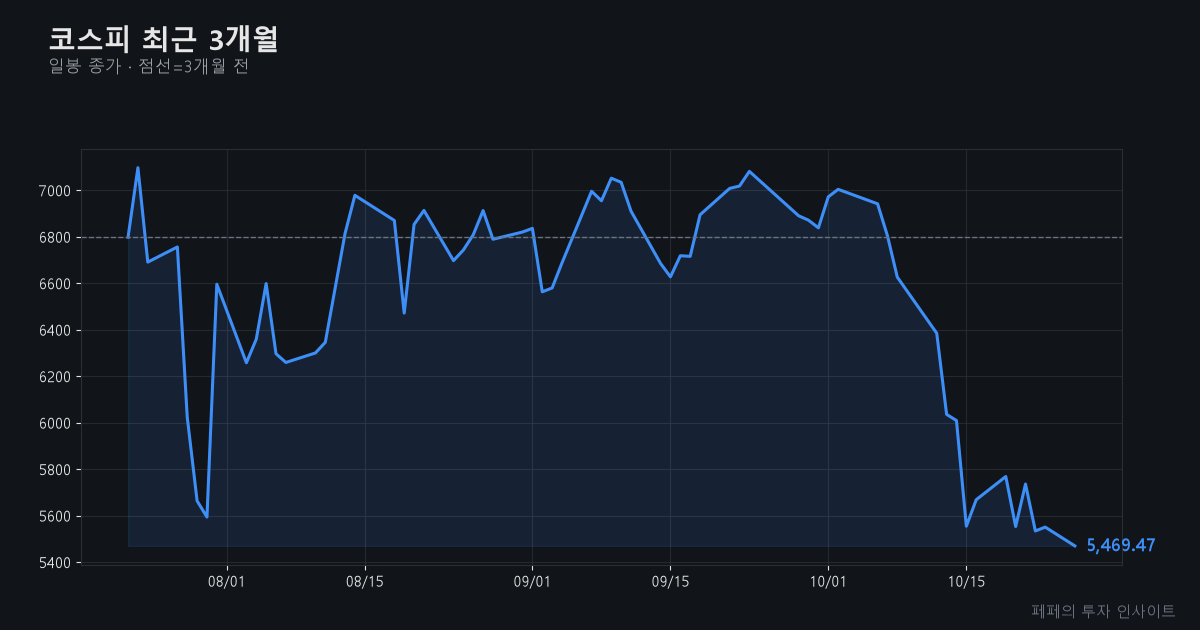This screenshot has width=1200, height=630.
Task: Click the dashed 3-month-ago reference line
Action: coord(601,237)
